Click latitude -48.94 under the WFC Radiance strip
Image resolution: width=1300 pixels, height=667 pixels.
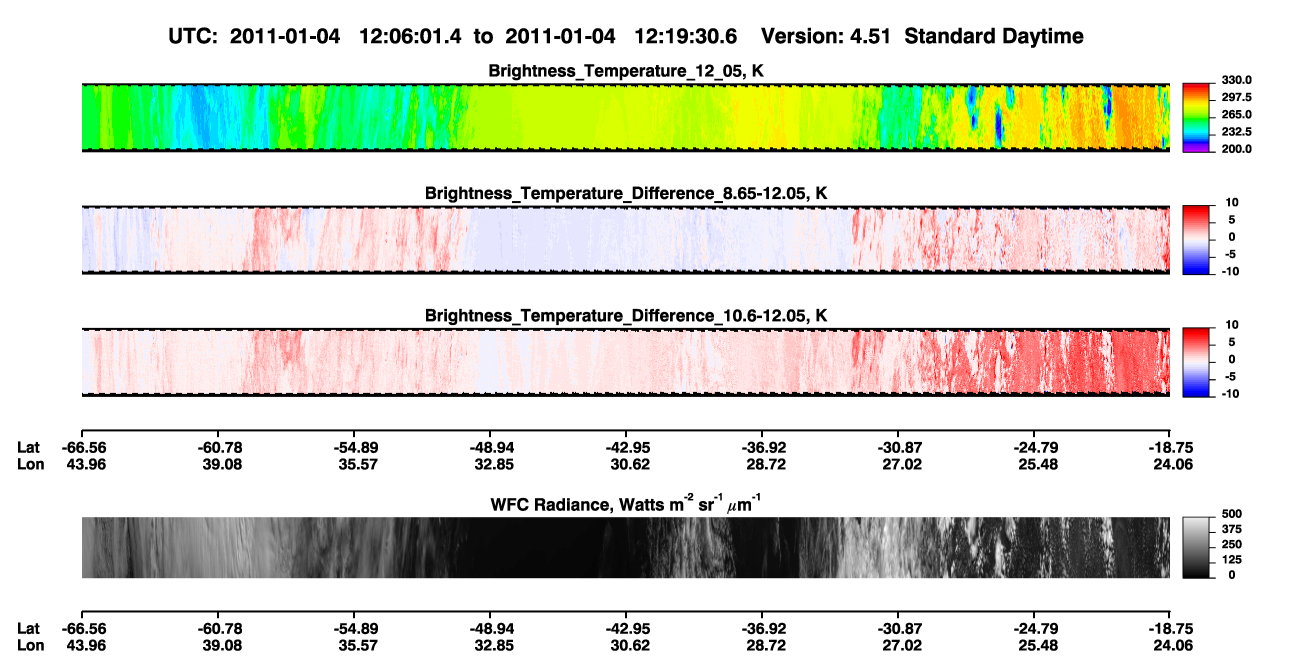coord(490,628)
